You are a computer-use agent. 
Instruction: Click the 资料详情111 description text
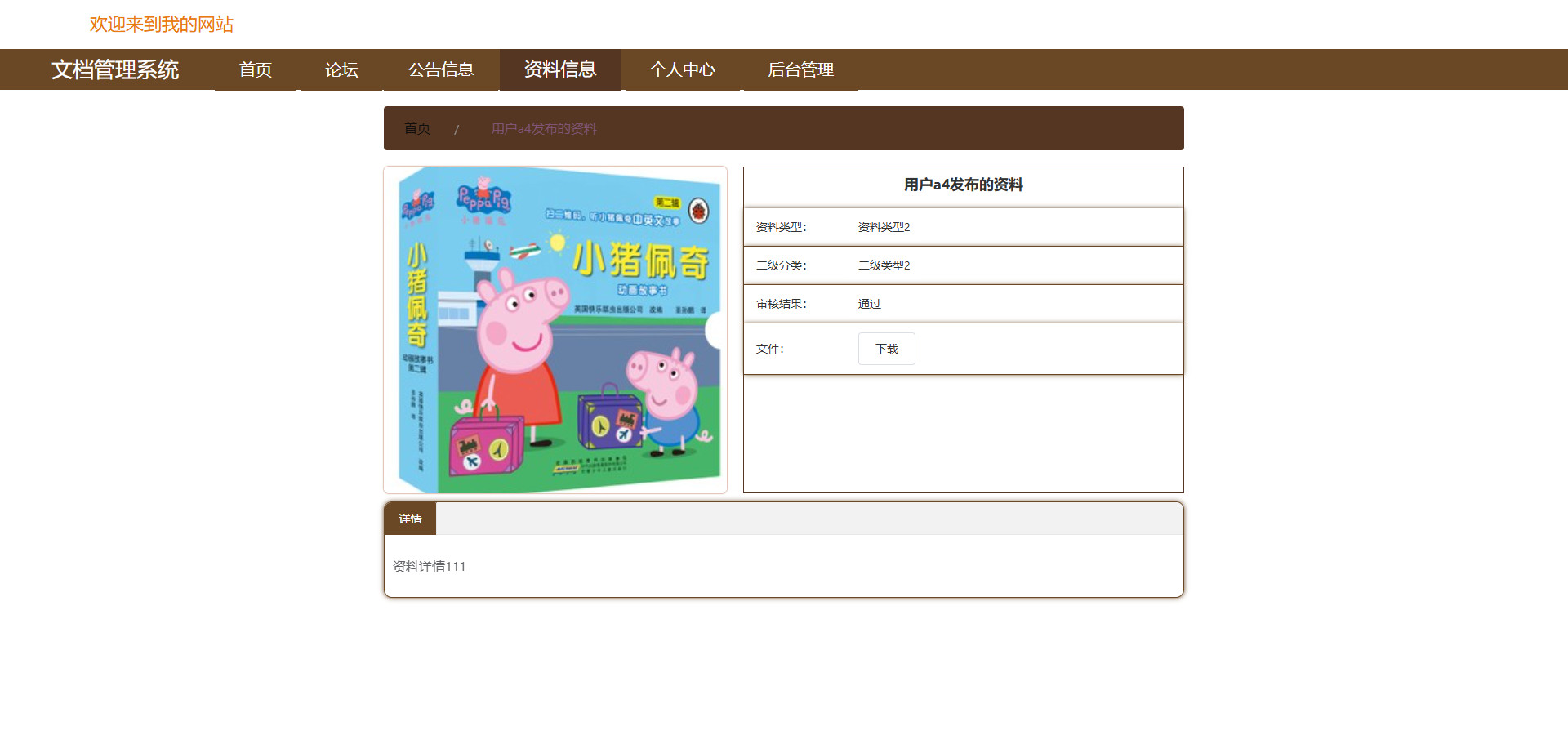coord(429,566)
